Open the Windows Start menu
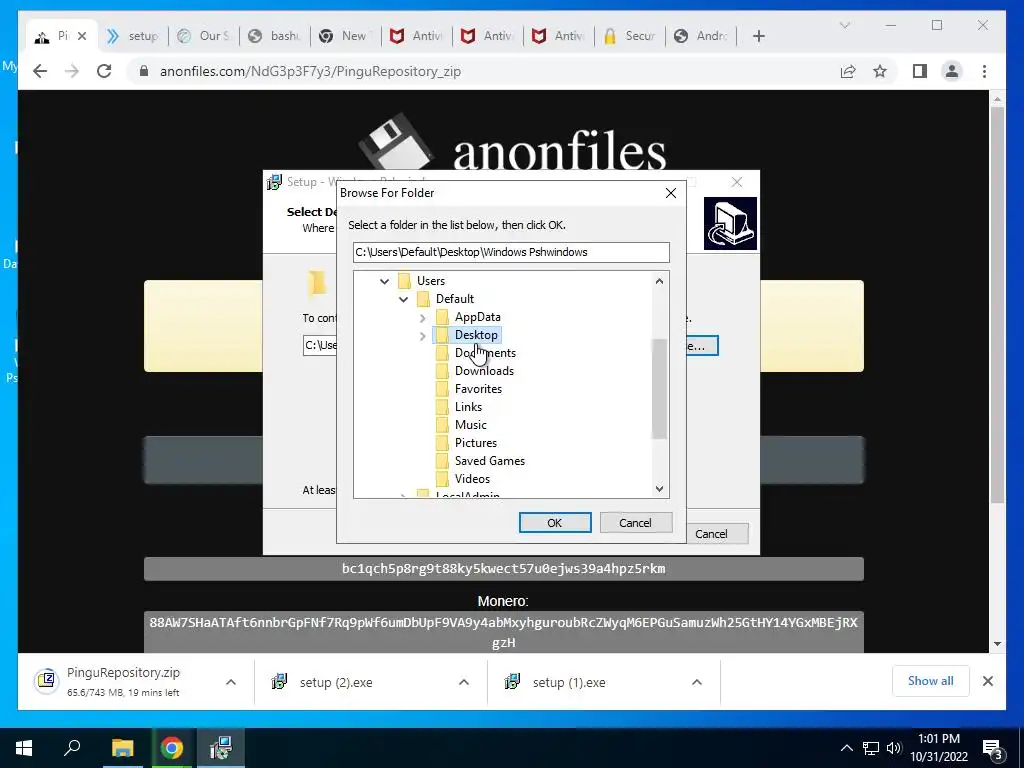This screenshot has width=1024, height=768. (24, 748)
